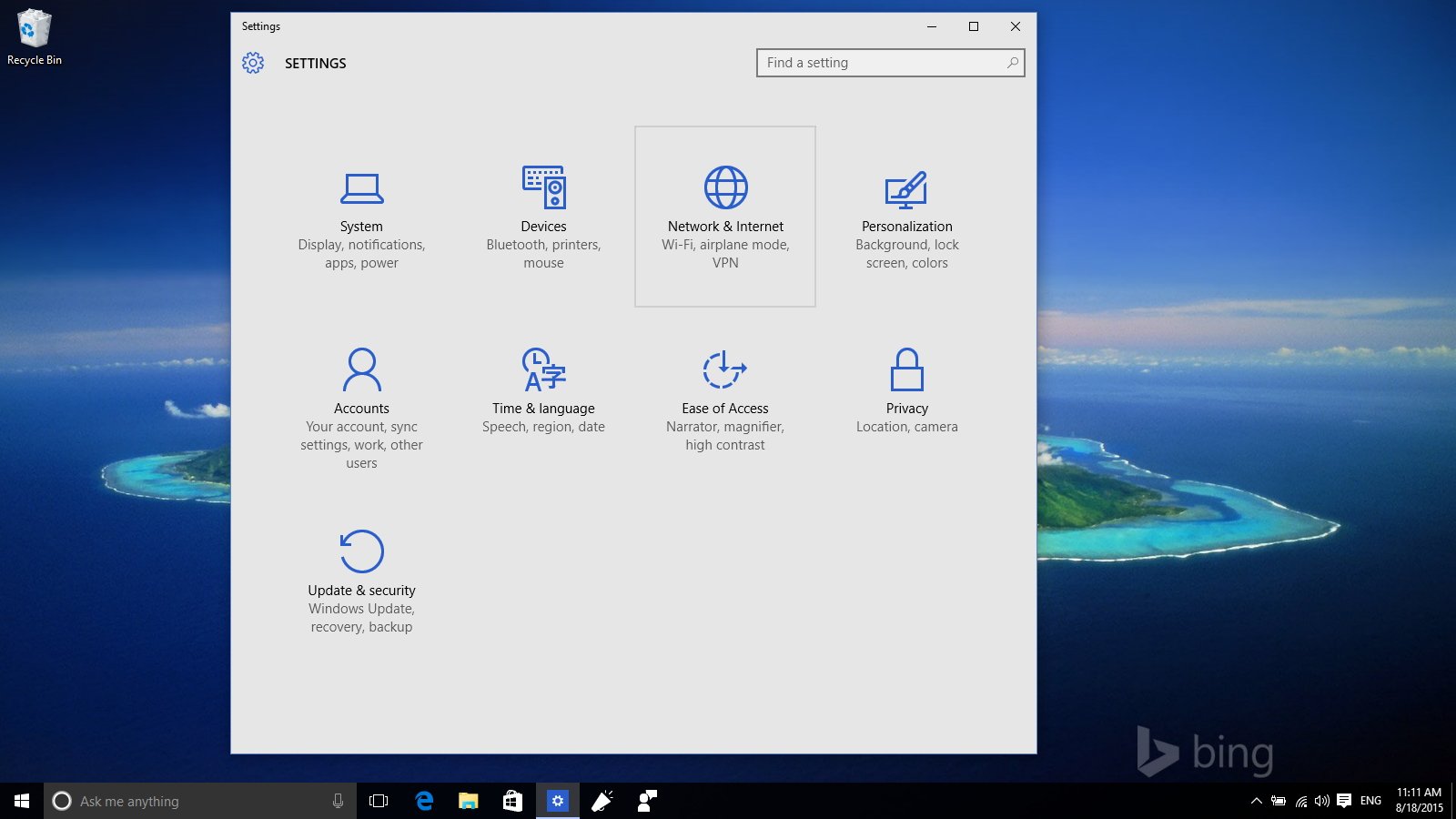Open Ease of Access settings icon
The width and height of the screenshot is (1456, 819).
(724, 369)
